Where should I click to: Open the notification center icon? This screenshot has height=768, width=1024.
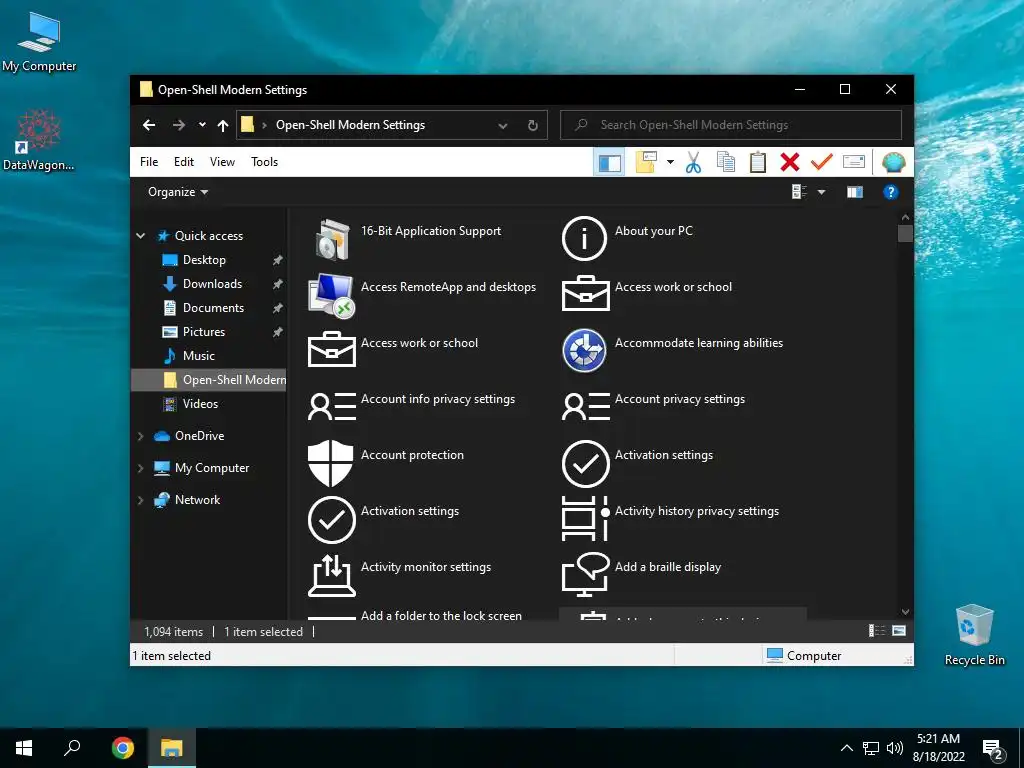[x=993, y=750]
